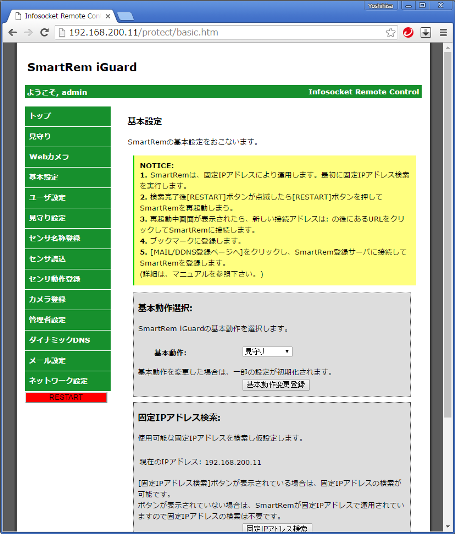Click the address bar URL field
Image resolution: width=455 pixels, height=534 pixels.
[221, 32]
